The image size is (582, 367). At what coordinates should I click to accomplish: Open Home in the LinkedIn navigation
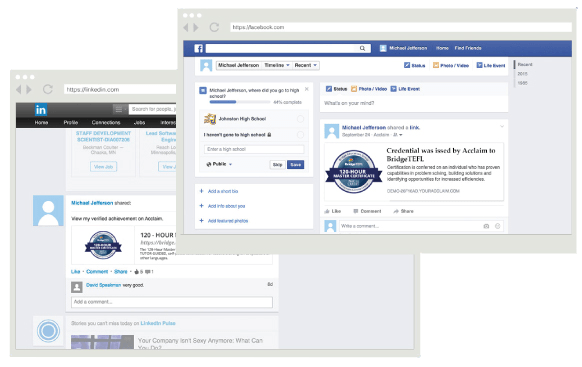[41, 122]
